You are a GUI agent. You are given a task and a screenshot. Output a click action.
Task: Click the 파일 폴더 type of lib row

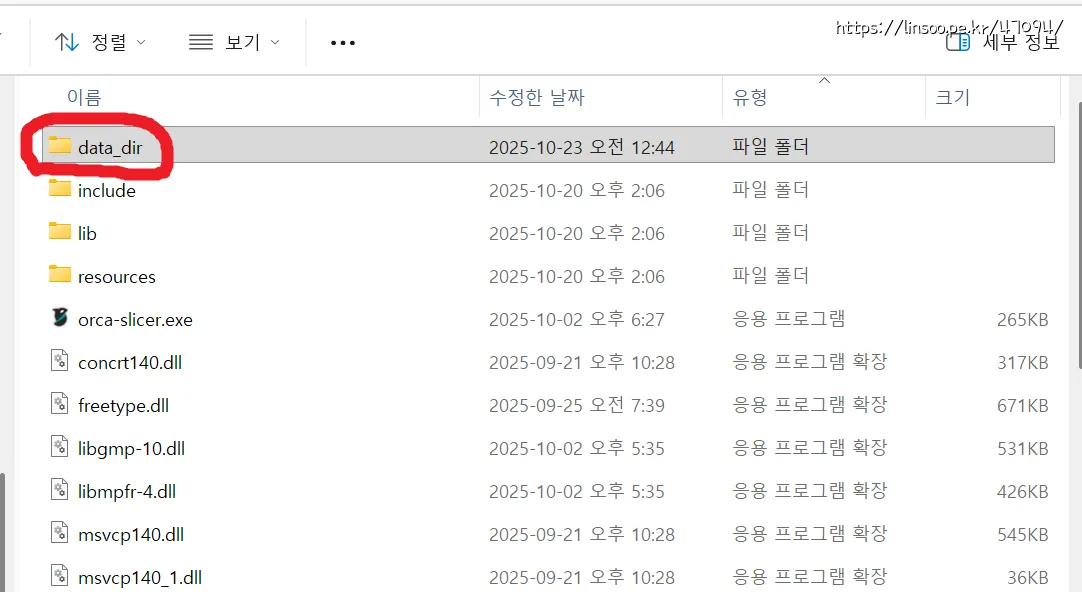coord(770,233)
